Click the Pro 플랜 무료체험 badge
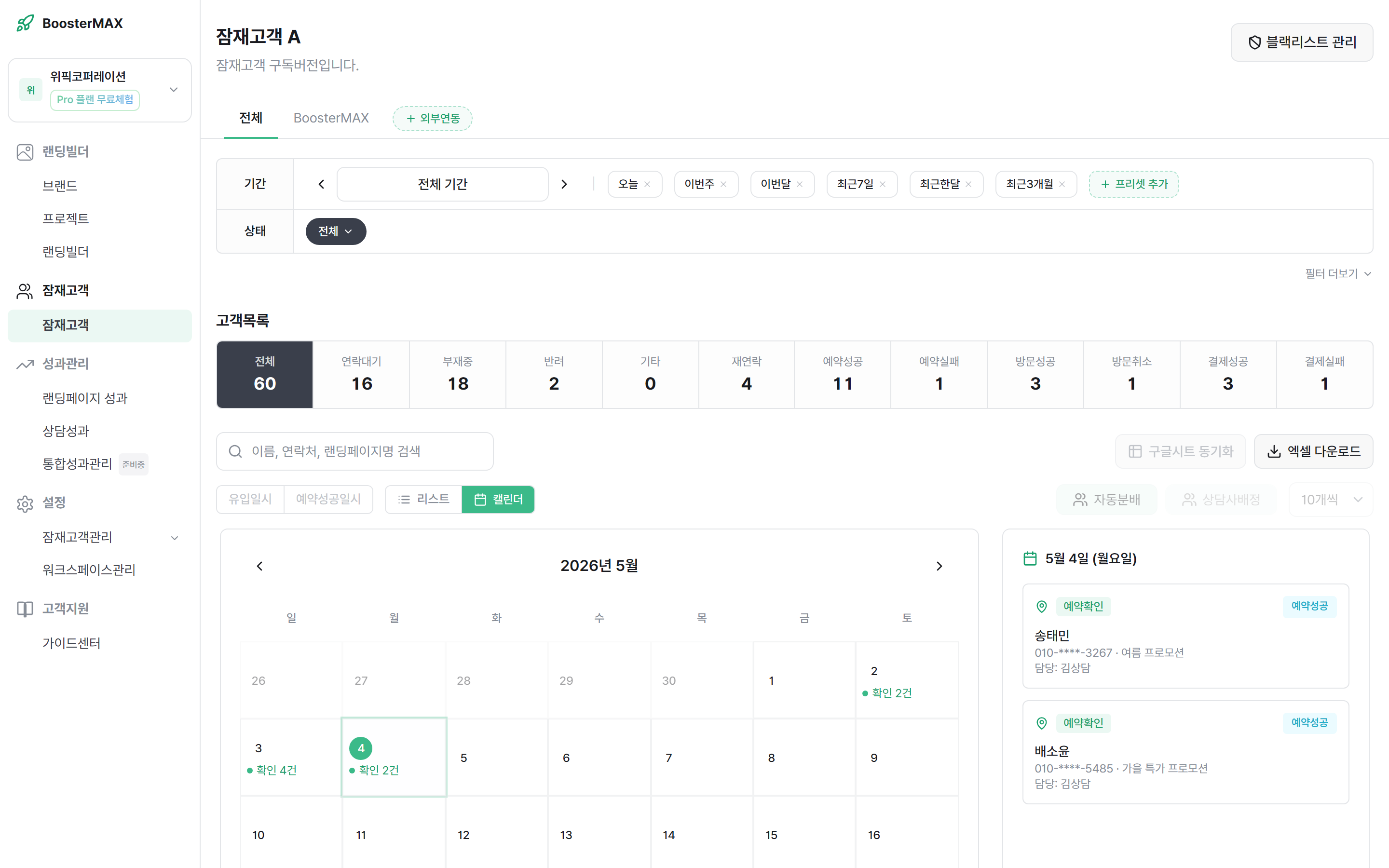Image resolution: width=1389 pixels, height=868 pixels. click(95, 100)
